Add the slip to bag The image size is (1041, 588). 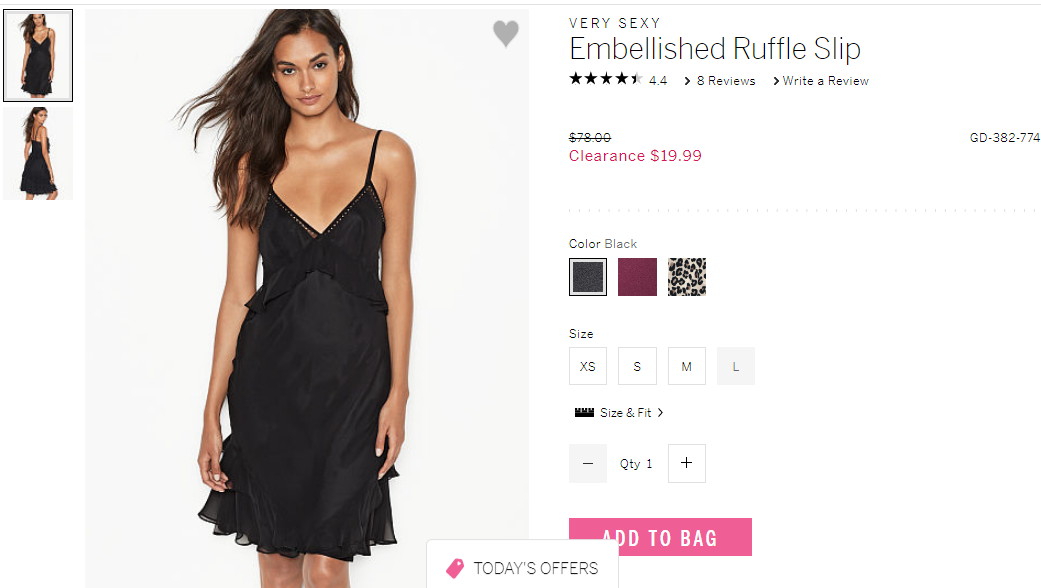click(660, 537)
